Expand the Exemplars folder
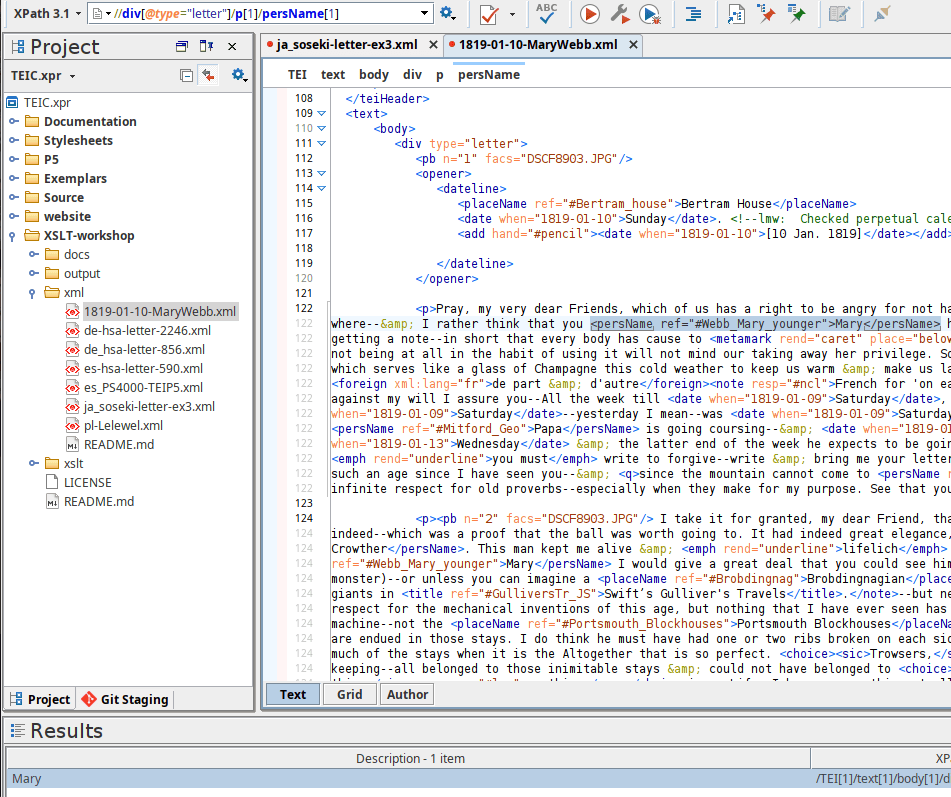Viewport: 951px width, 797px height. click(13, 178)
